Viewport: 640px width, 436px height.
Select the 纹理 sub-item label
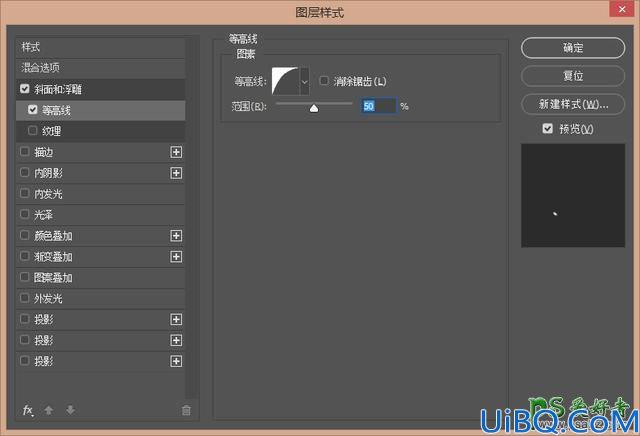pyautogui.click(x=51, y=131)
